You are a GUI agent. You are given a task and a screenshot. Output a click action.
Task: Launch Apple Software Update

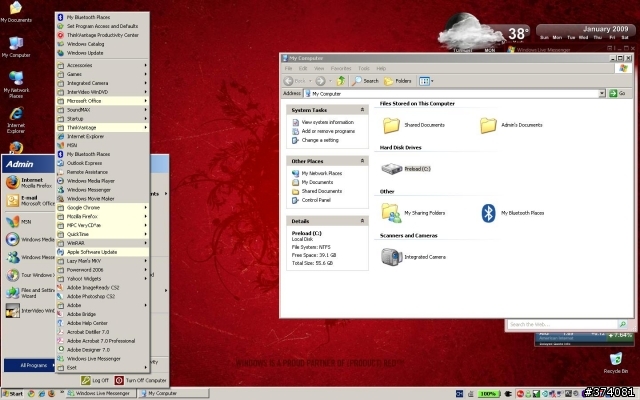(x=102, y=252)
